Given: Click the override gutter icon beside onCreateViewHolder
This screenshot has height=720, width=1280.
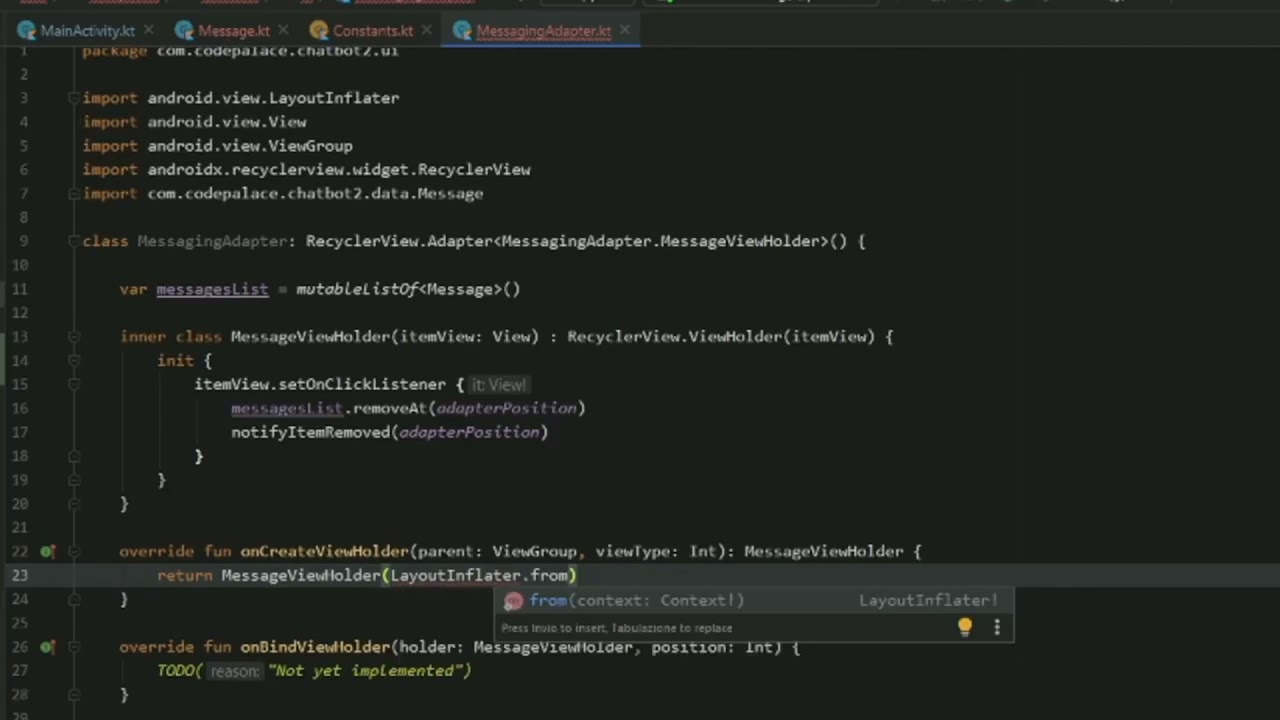Looking at the screenshot, I should pos(47,551).
